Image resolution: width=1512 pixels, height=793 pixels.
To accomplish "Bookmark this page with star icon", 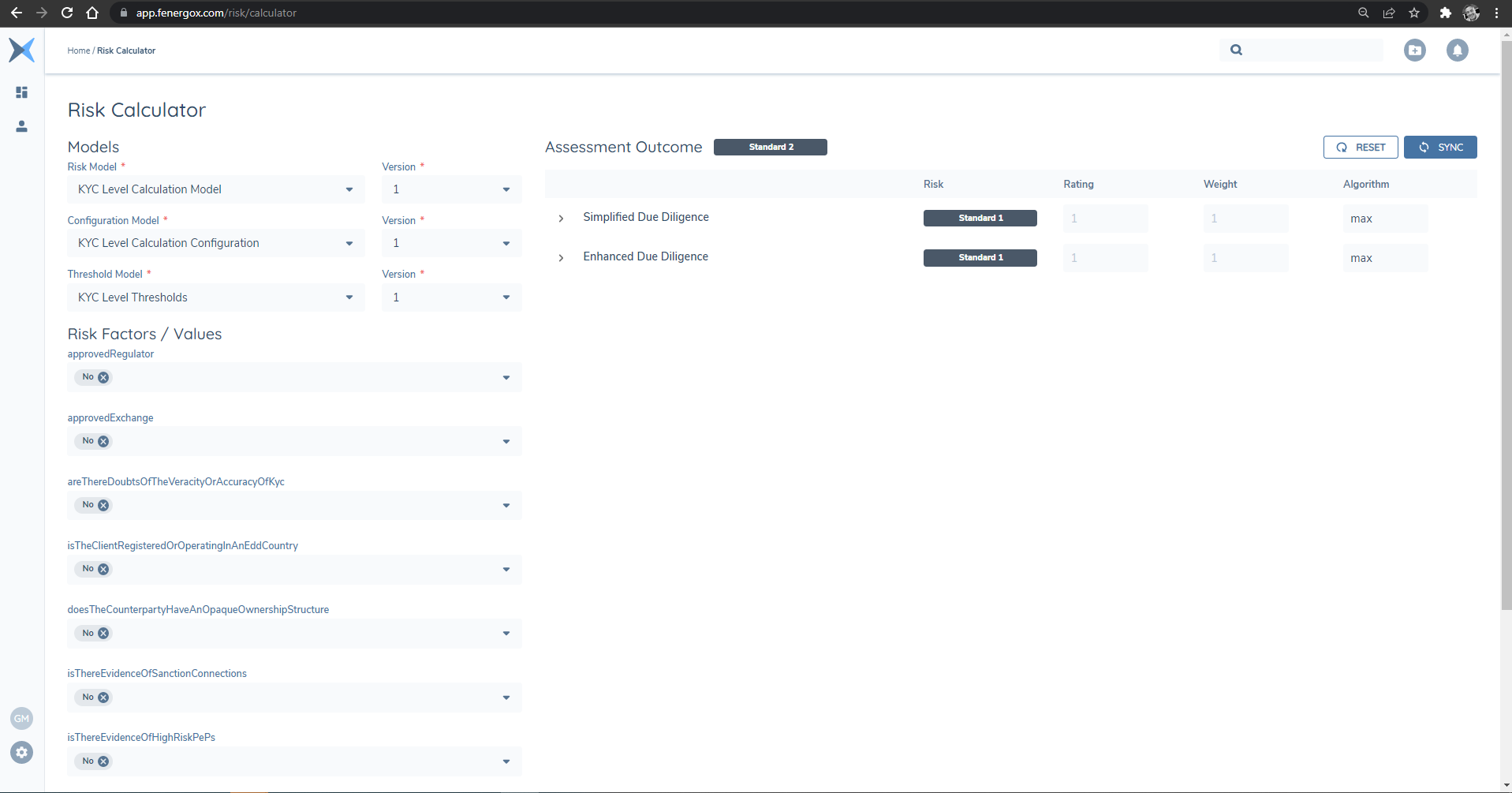I will (1414, 13).
